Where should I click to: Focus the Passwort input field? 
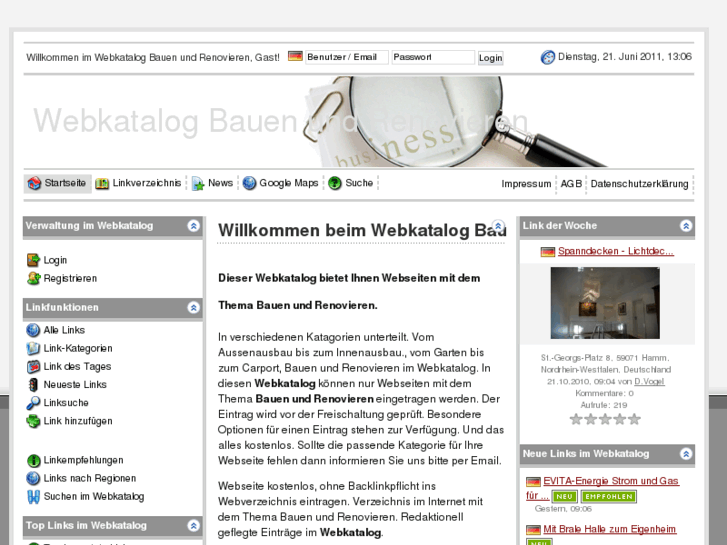433,57
